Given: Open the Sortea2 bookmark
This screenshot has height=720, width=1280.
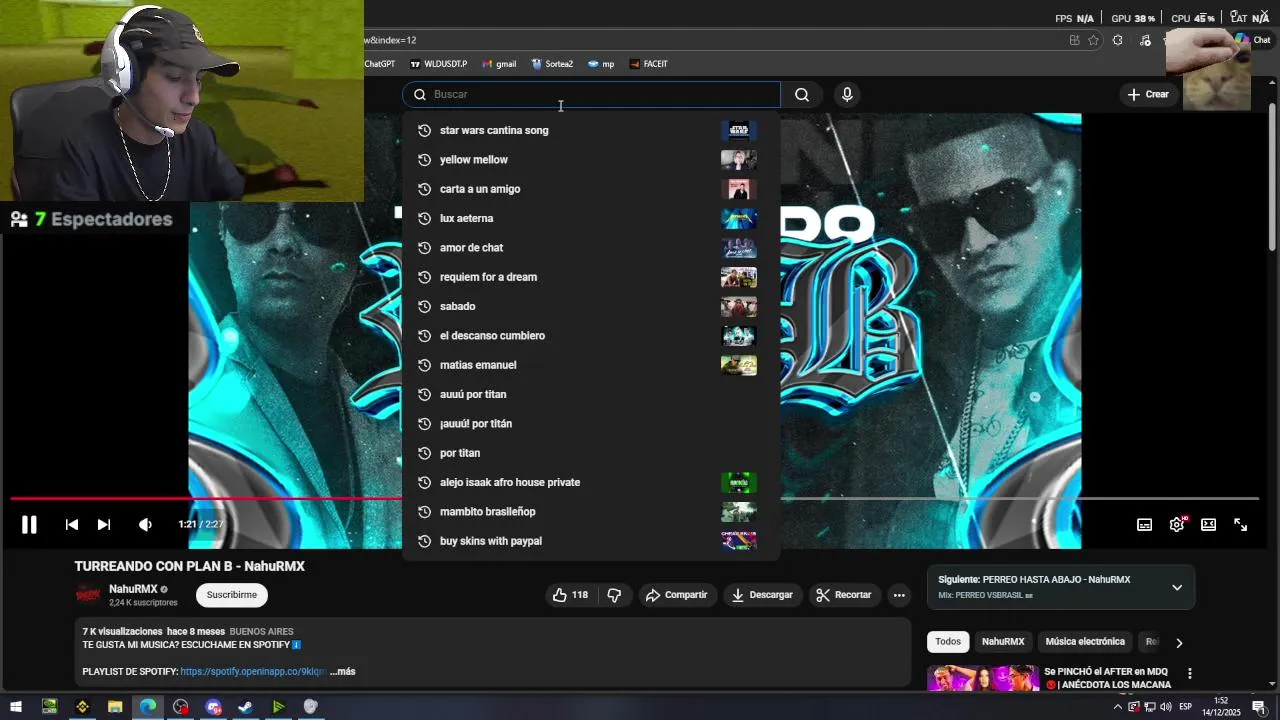Looking at the screenshot, I should coord(552,64).
